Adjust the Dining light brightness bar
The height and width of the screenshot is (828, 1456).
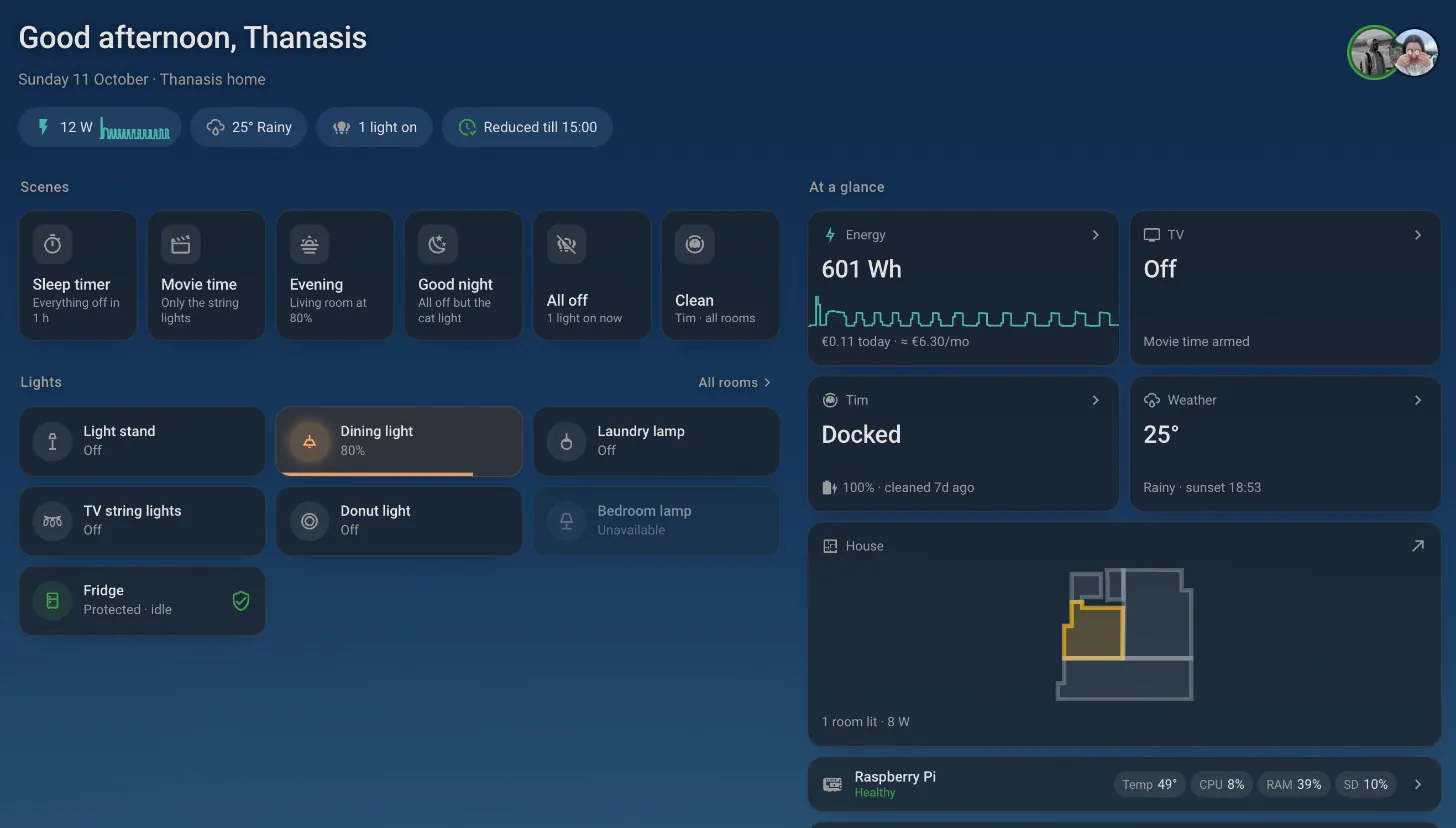tap(399, 473)
